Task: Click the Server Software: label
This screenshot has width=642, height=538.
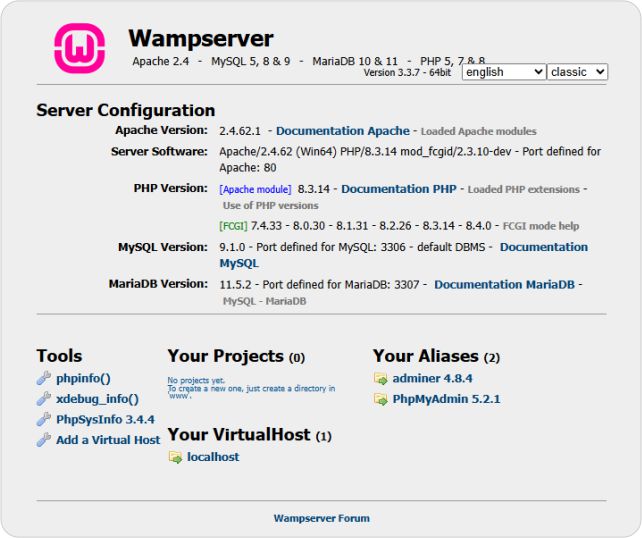Action: coord(159,151)
